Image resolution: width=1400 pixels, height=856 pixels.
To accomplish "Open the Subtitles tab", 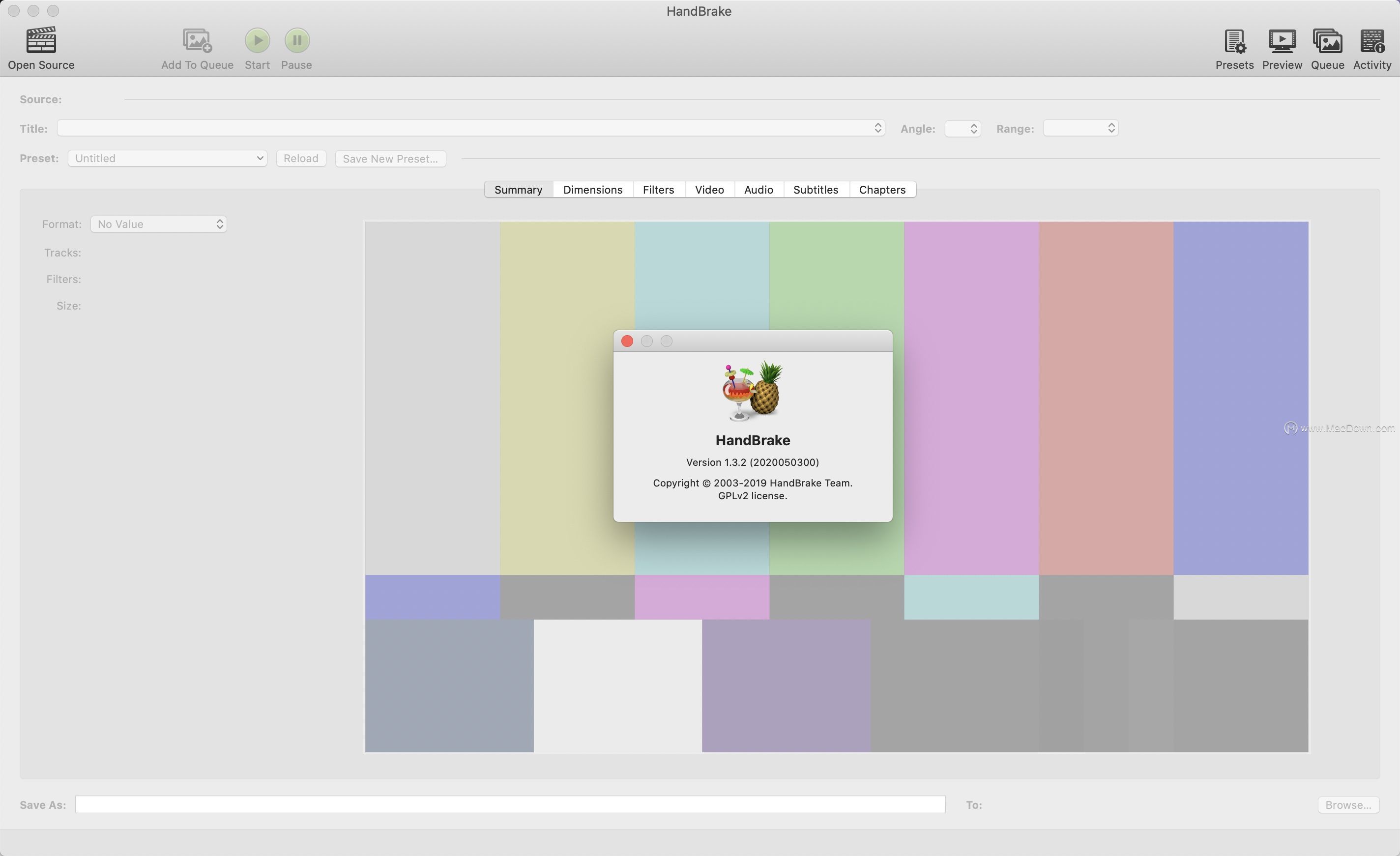I will coord(816,190).
